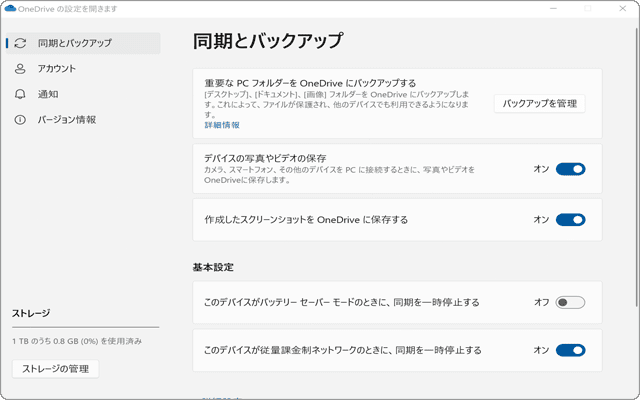This screenshot has width=640, height=400.
Task: Click the sync arrows icon in sidebar
Action: coord(20,43)
